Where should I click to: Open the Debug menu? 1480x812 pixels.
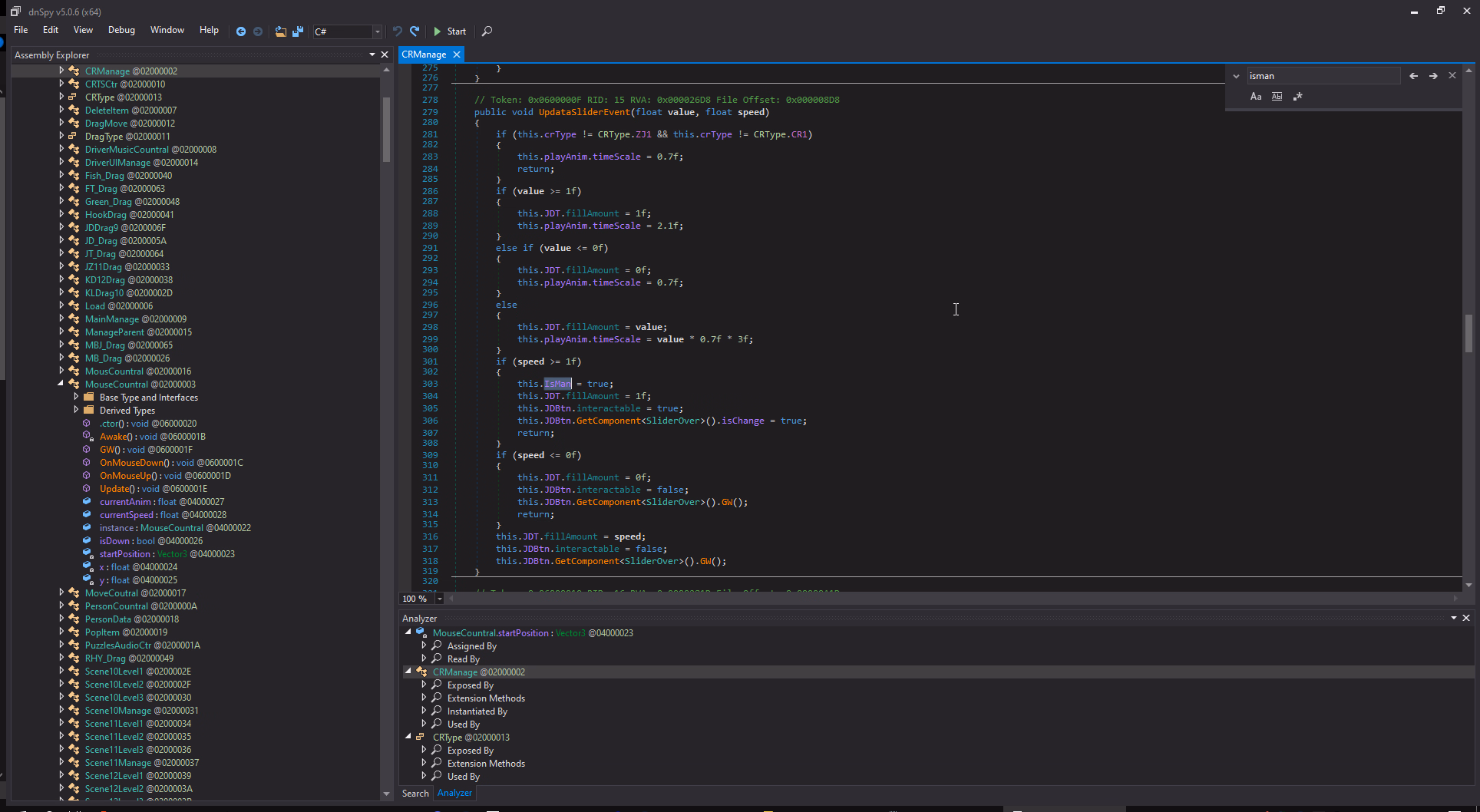(x=121, y=30)
